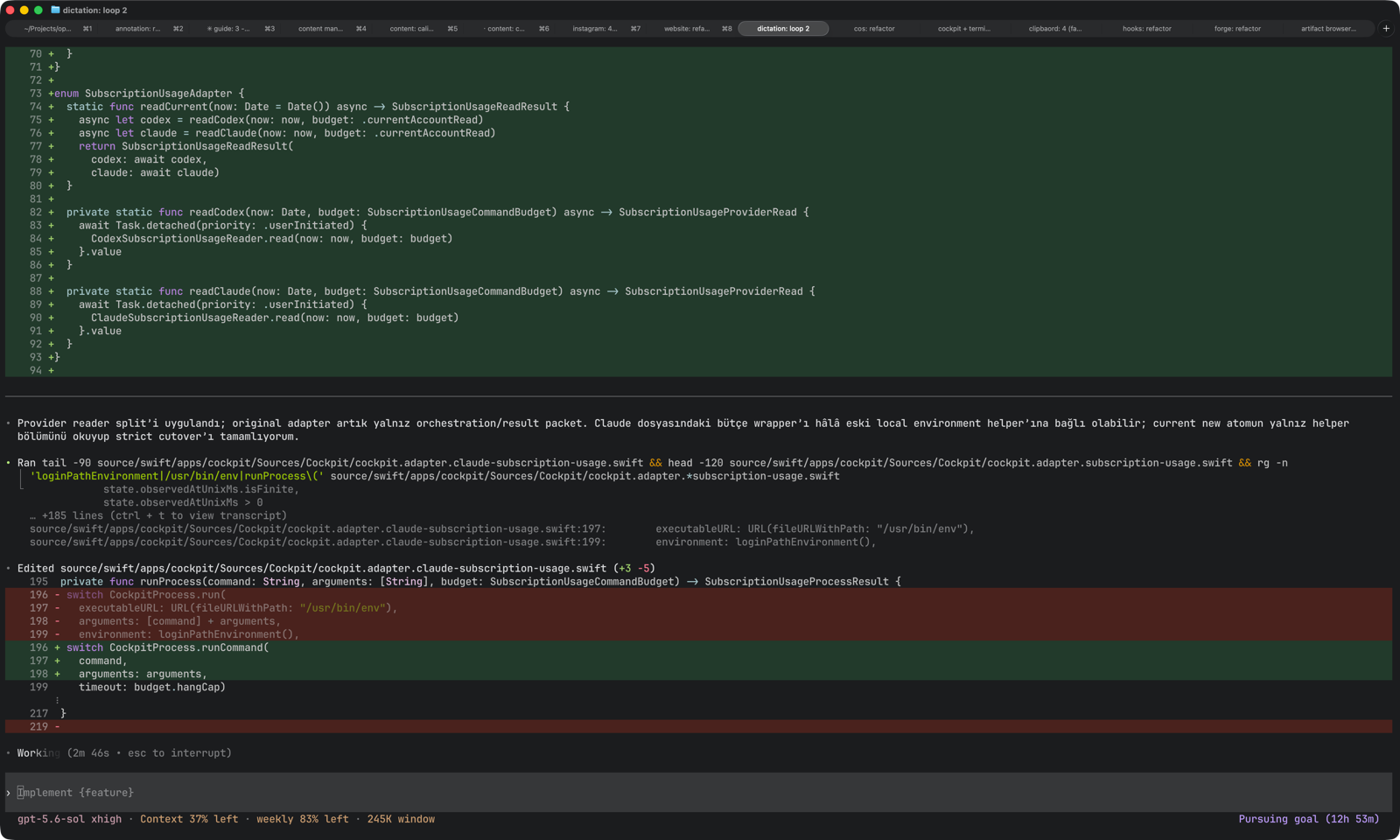The height and width of the screenshot is (840, 1400).
Task: Click removed line executableURL with /usr/bin/env
Action: coord(238,608)
